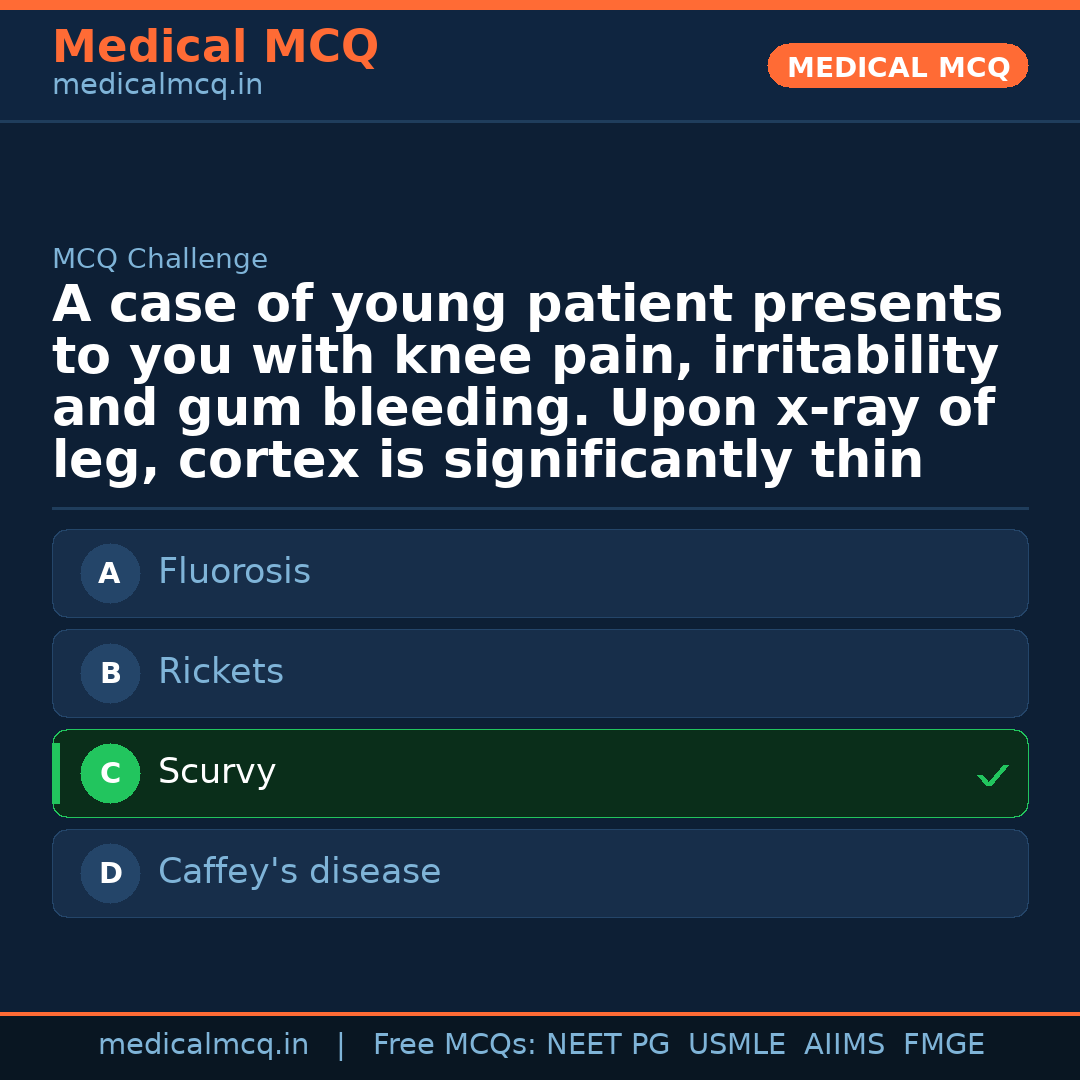Screen dimensions: 1080x1080
Task: Choose the Caffey's disease answer text
Action: 299,872
